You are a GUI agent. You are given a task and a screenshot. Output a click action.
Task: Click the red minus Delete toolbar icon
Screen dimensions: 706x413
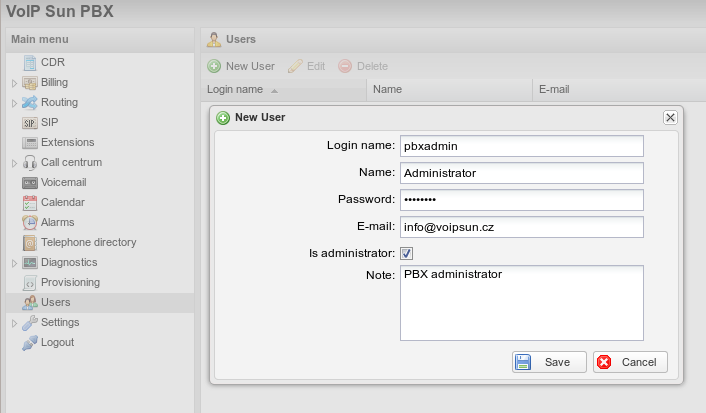[x=345, y=67]
